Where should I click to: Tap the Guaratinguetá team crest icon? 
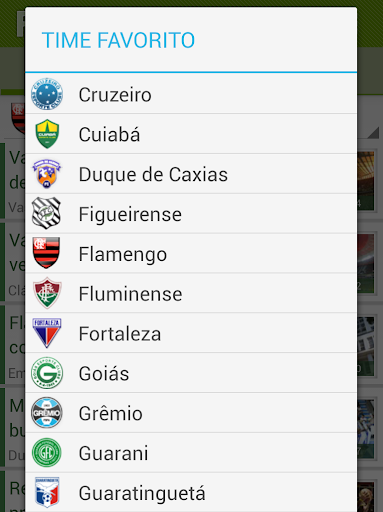tap(47, 492)
